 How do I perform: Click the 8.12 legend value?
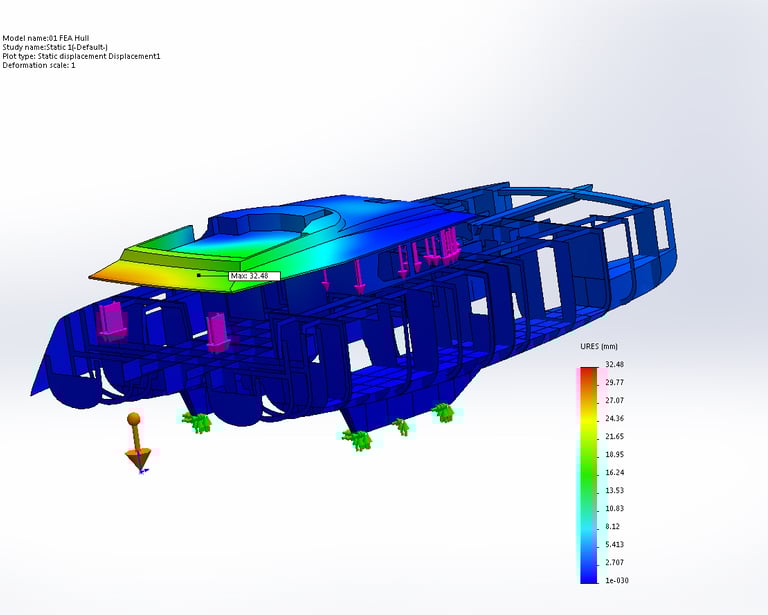click(x=612, y=527)
